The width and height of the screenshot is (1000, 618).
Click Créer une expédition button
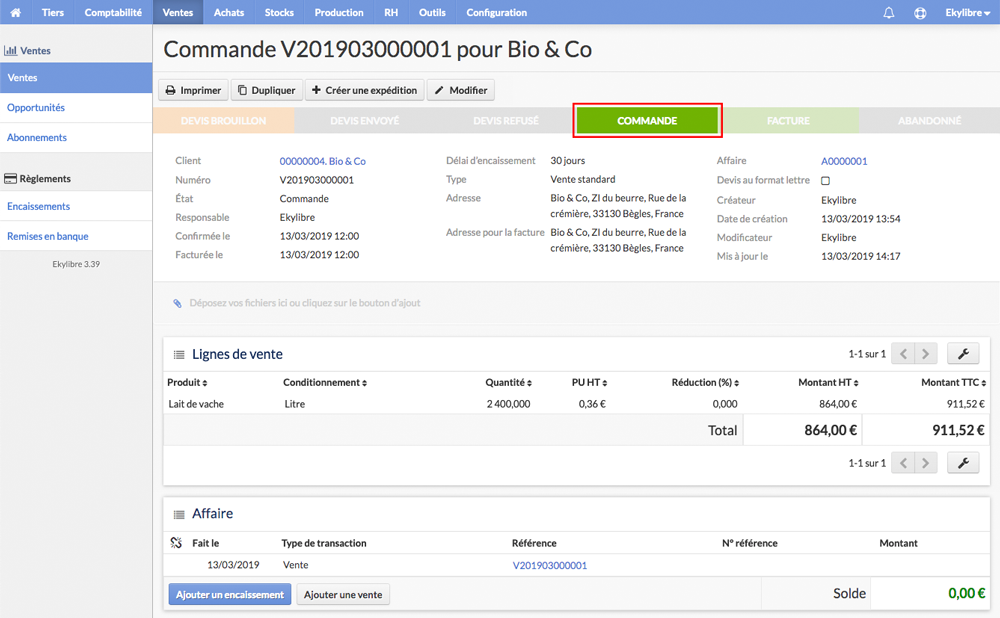point(364,90)
